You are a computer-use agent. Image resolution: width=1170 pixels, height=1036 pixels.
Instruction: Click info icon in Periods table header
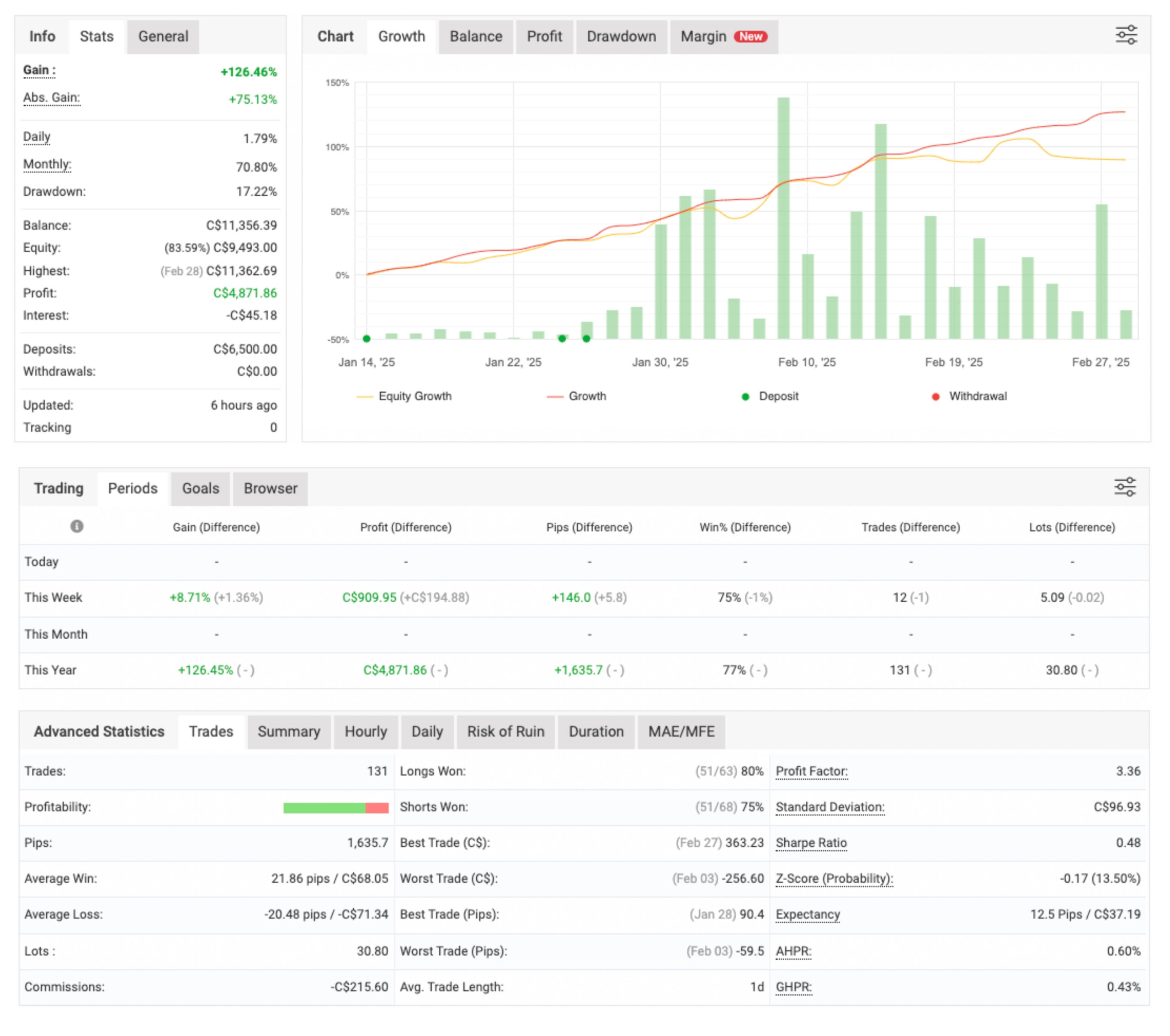click(77, 526)
